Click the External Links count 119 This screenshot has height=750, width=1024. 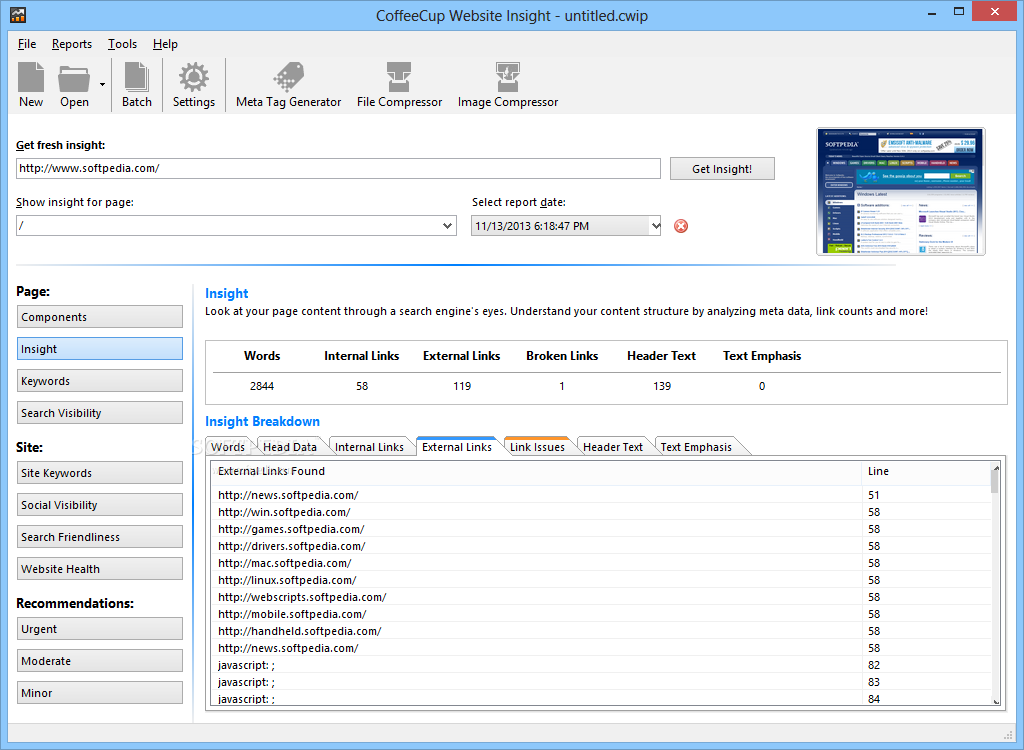pyautogui.click(x=462, y=386)
